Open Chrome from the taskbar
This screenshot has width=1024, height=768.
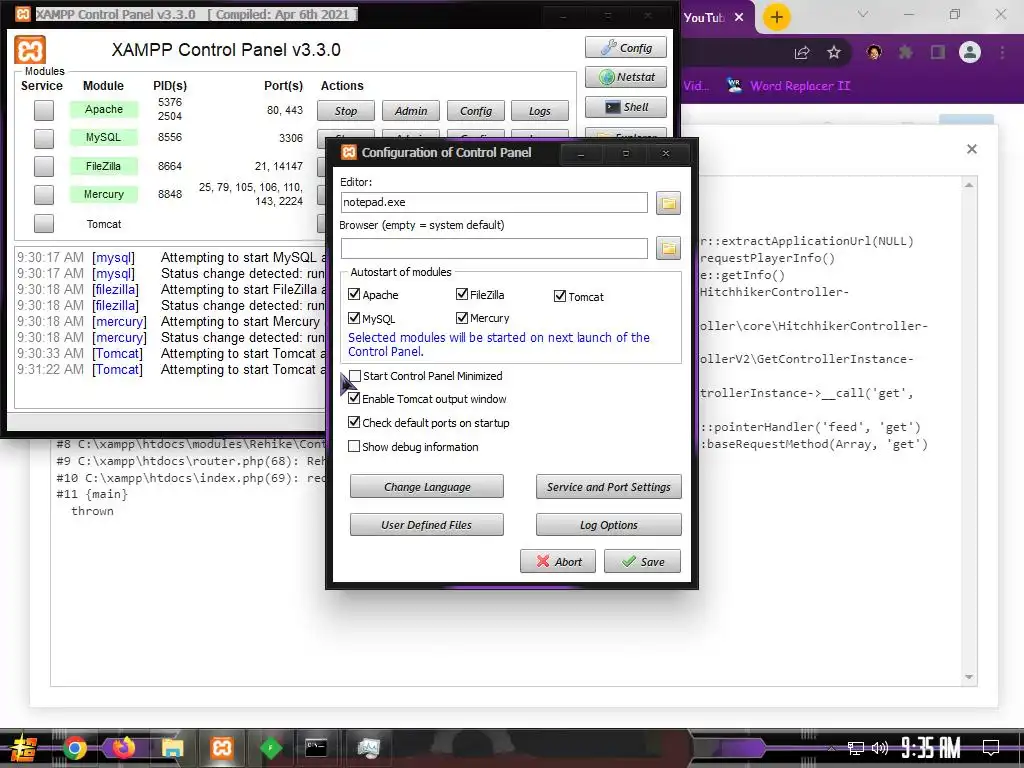pos(75,748)
